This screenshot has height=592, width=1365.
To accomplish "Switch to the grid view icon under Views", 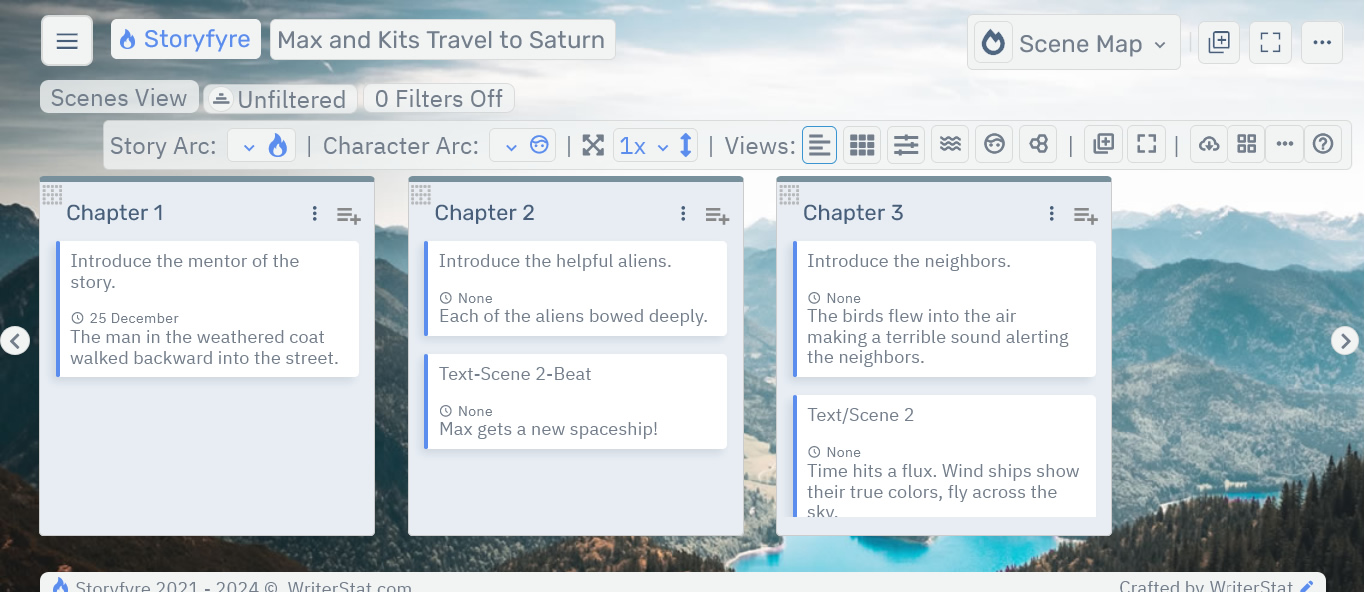I will point(861,144).
